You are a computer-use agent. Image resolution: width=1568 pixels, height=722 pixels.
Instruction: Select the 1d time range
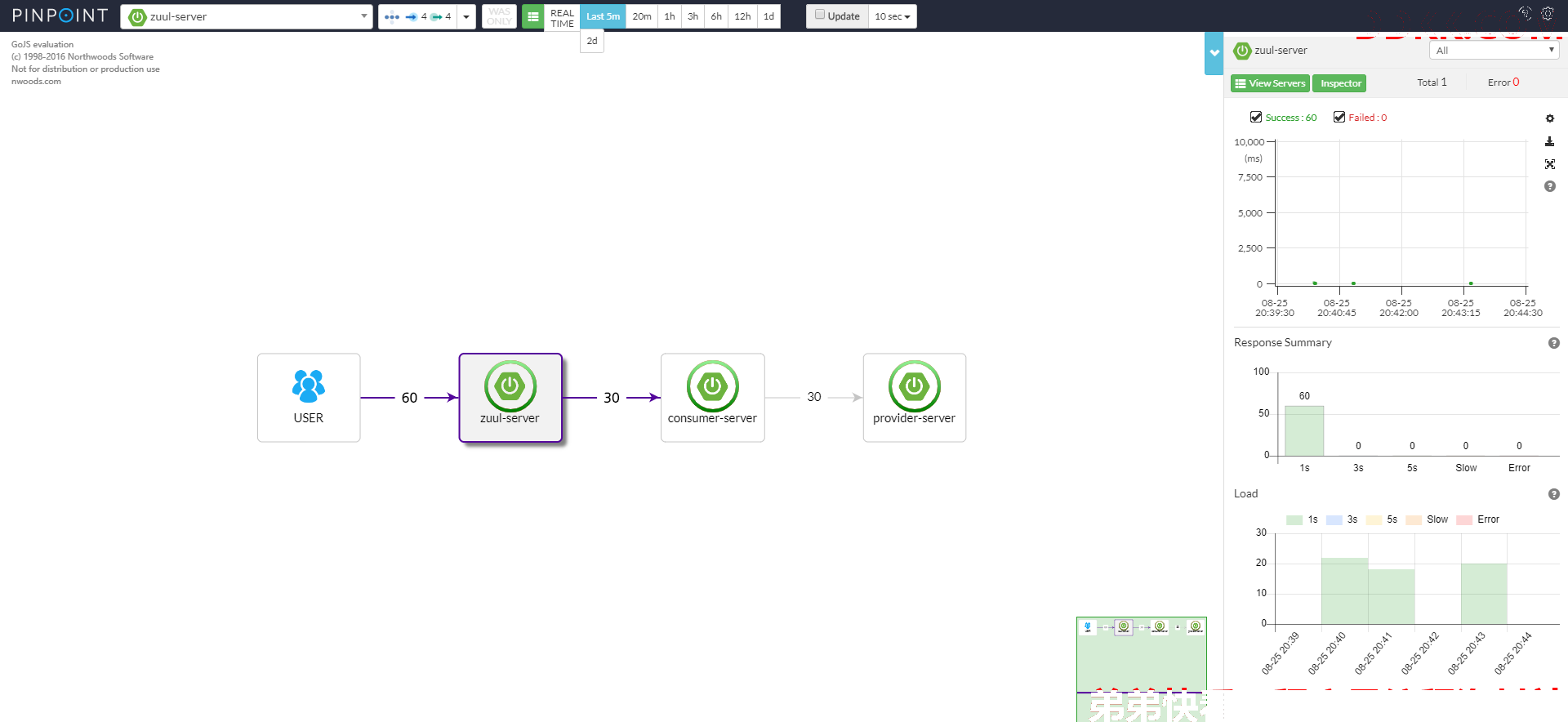[x=768, y=16]
